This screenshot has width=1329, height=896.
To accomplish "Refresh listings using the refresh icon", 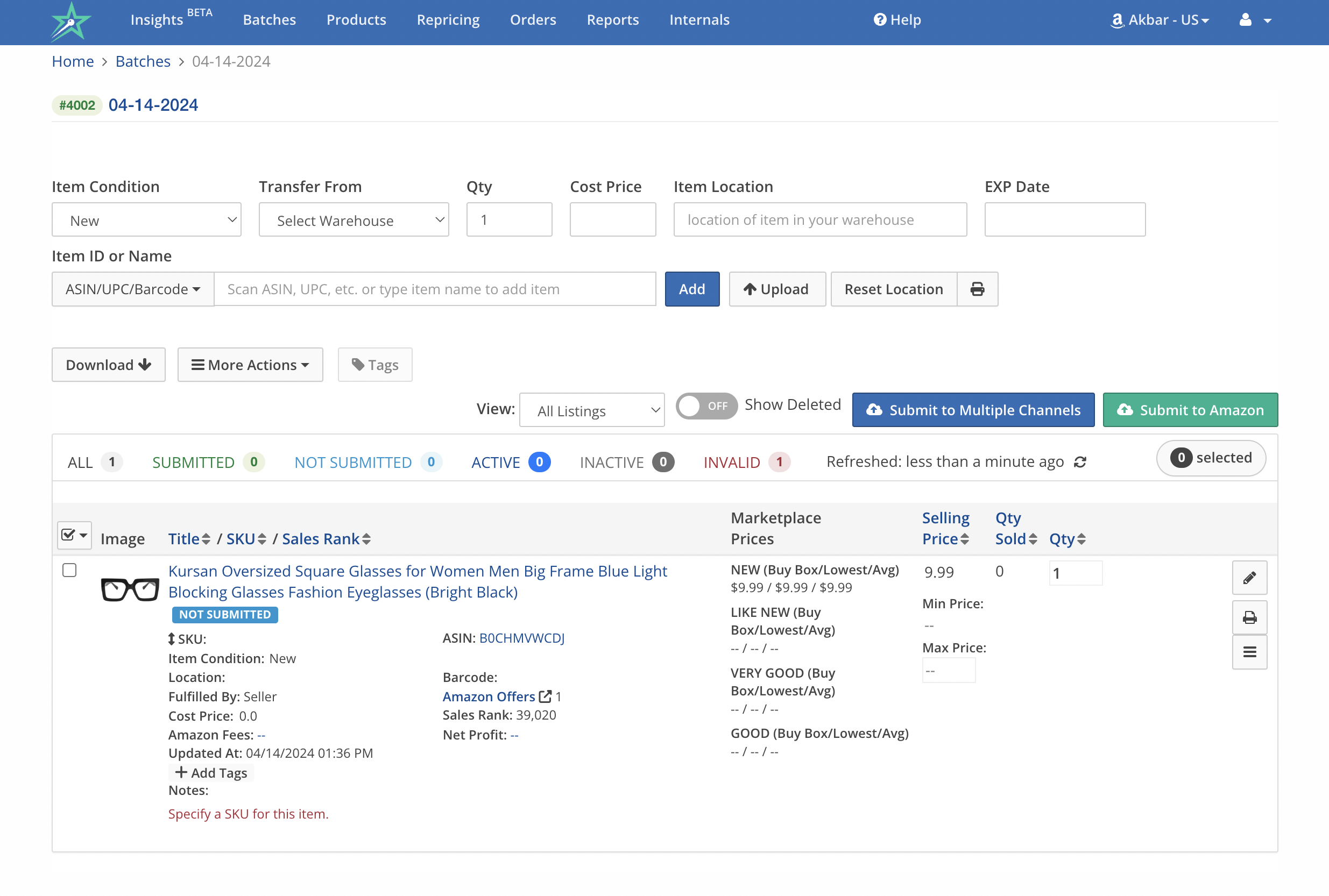I will click(x=1080, y=461).
